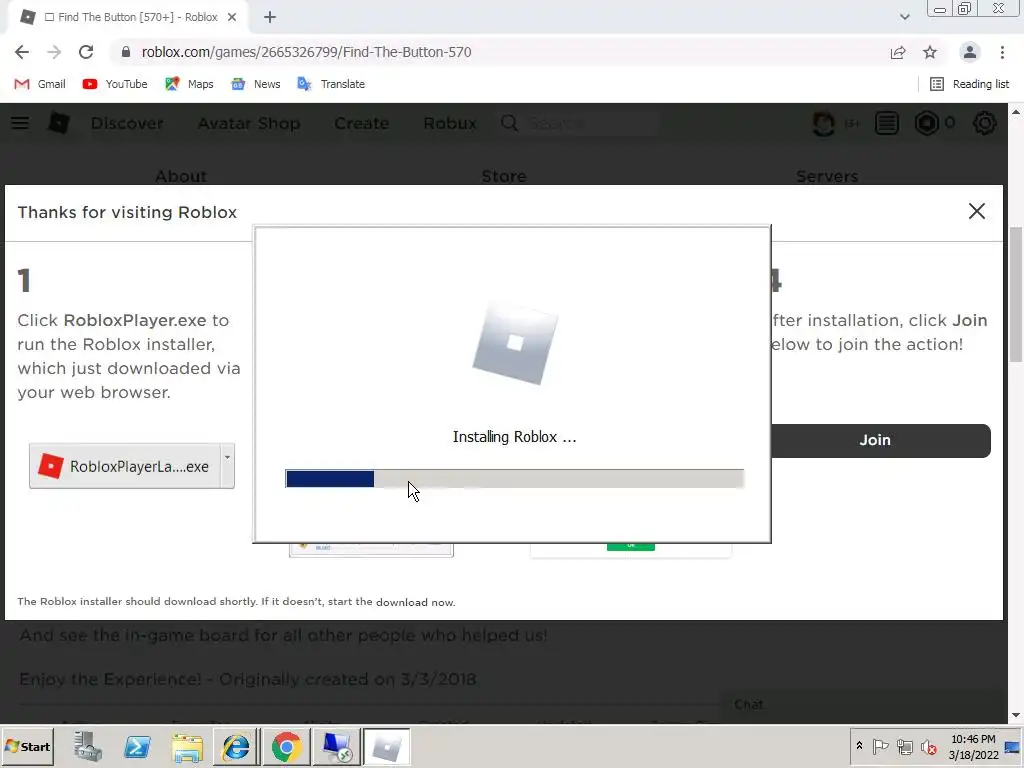This screenshot has width=1024, height=768.
Task: Open network tray icon
Action: coord(904,746)
